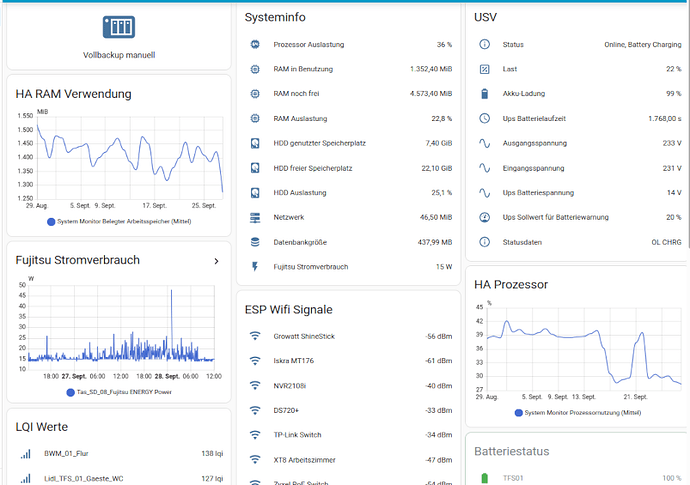Click the Ups Batterielaufzeit clock icon
Screen dimensions: 690x485
[x=484, y=118]
